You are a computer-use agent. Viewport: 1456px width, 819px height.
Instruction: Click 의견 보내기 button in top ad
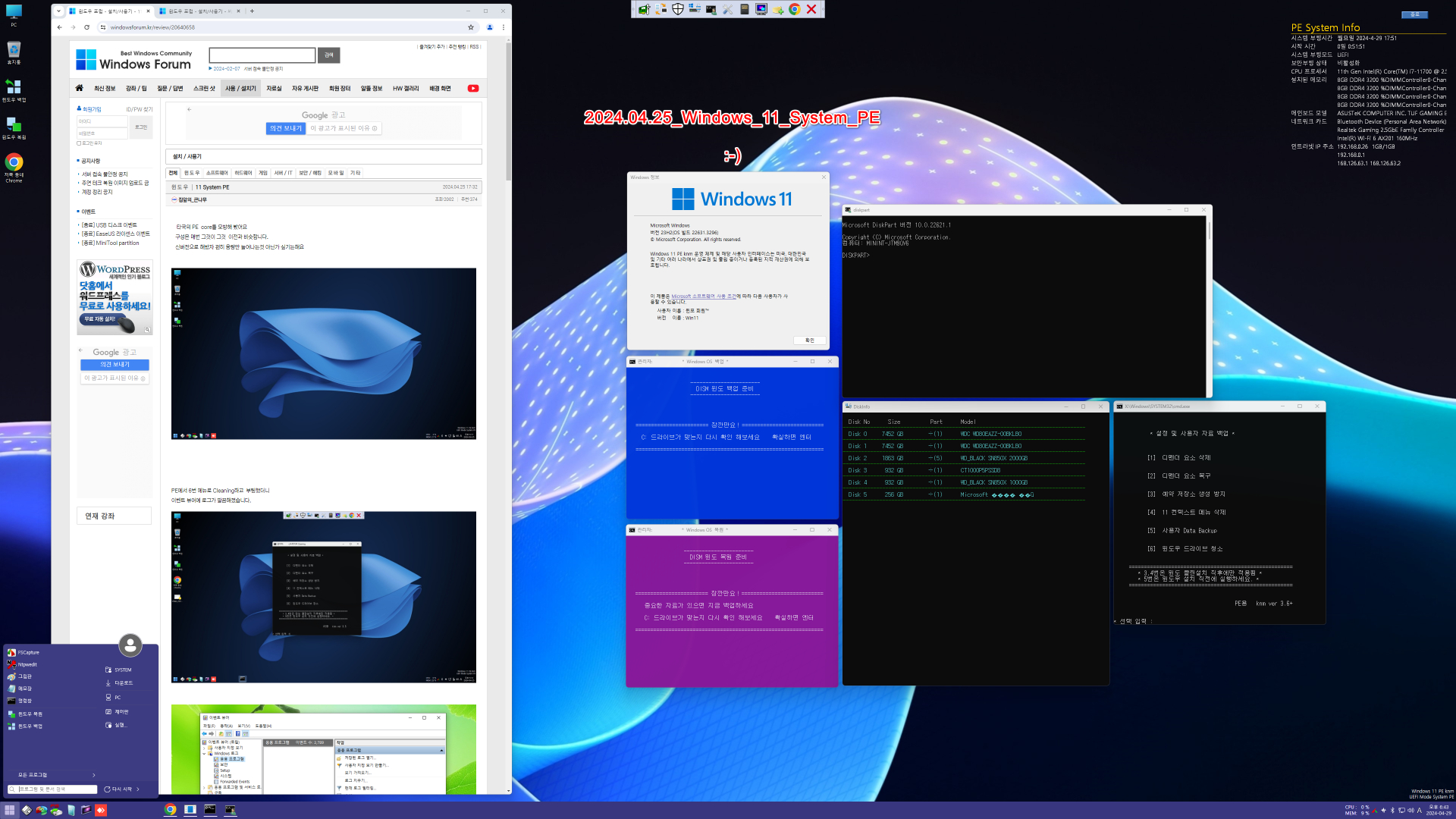(286, 128)
